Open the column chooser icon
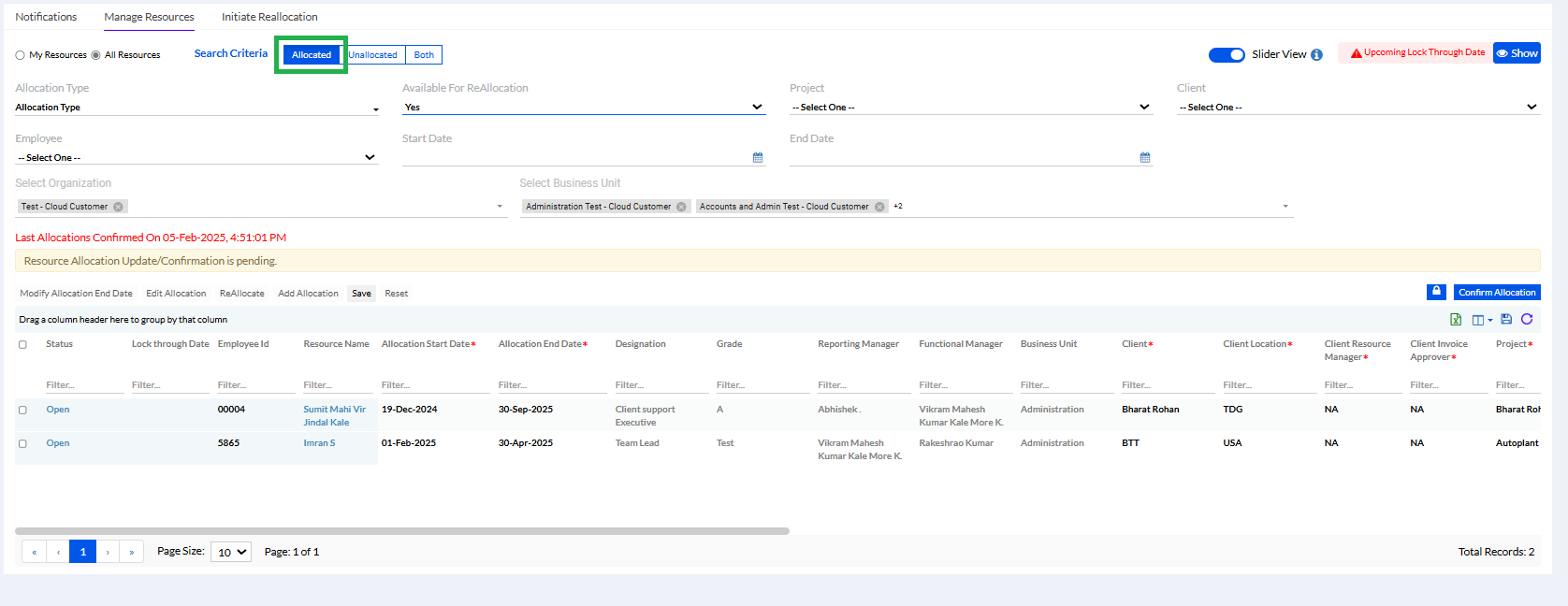The width and height of the screenshot is (1568, 606). pyautogui.click(x=1482, y=320)
